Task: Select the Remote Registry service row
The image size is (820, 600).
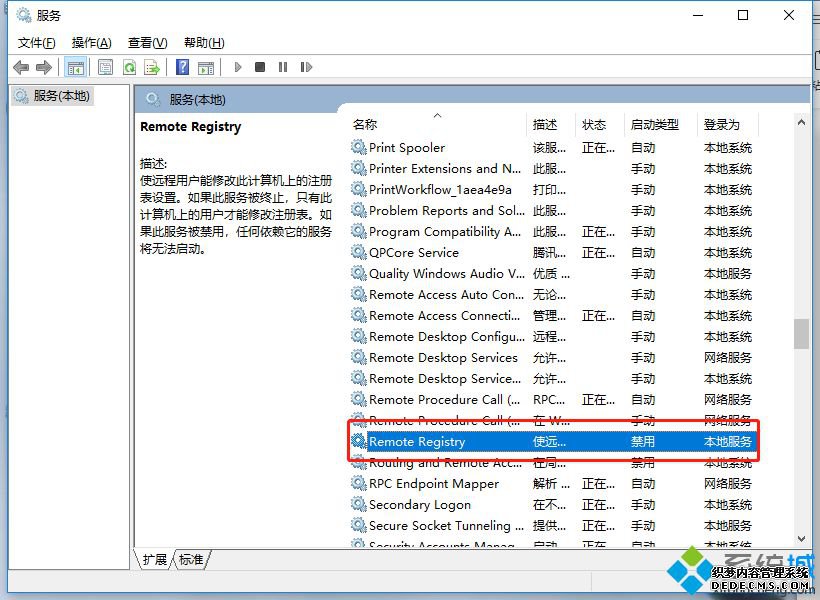Action: click(553, 441)
